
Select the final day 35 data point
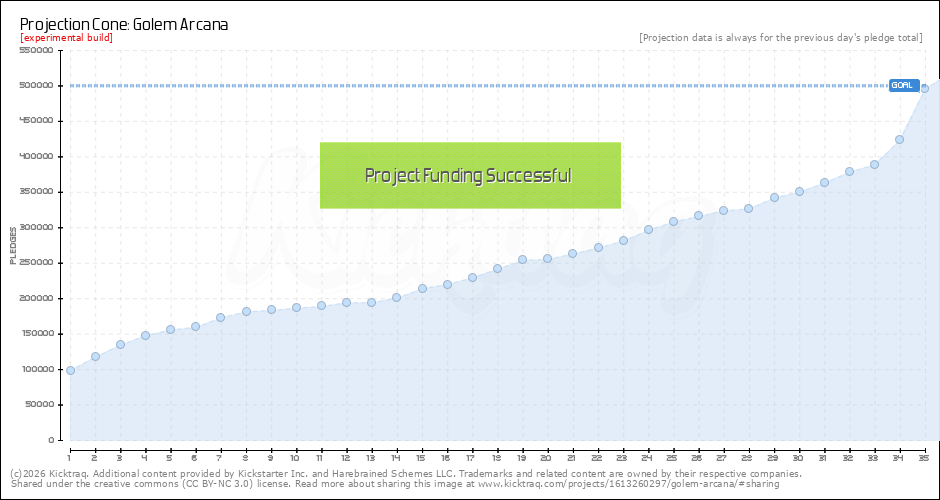(924, 88)
